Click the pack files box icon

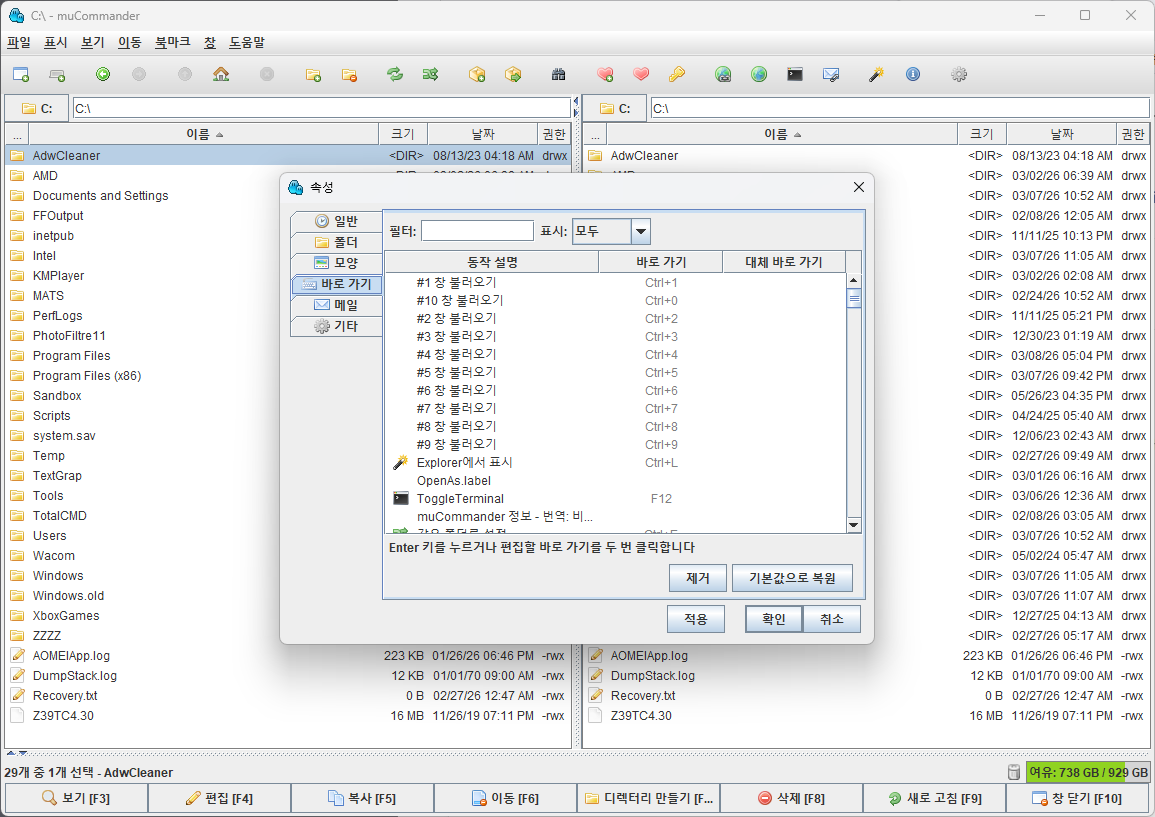[x=477, y=74]
